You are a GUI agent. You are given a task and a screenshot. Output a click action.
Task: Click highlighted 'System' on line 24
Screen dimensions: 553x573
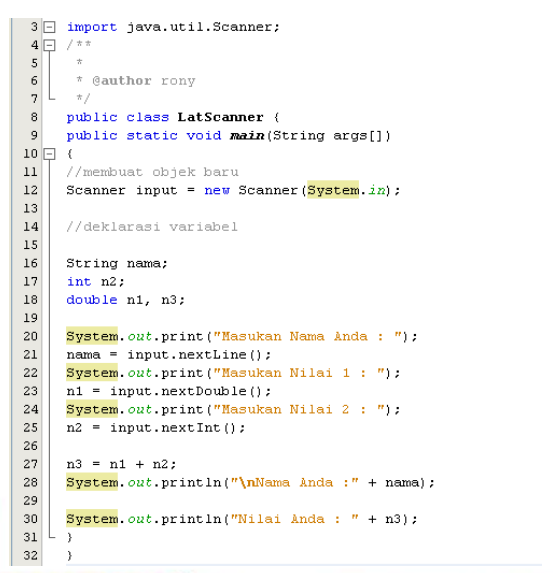tap(92, 409)
